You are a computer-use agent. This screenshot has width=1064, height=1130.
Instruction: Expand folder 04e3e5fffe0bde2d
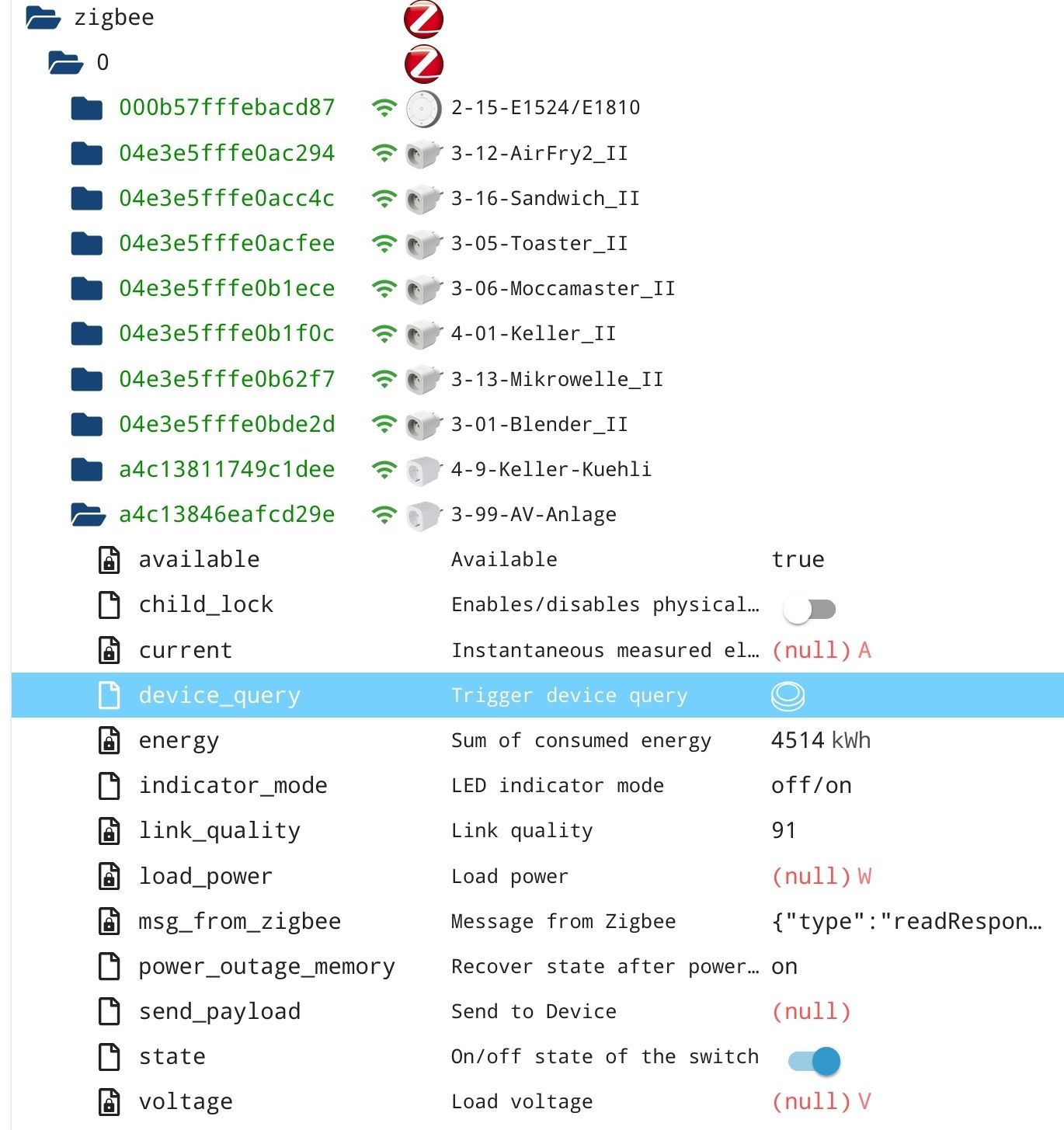[x=86, y=424]
